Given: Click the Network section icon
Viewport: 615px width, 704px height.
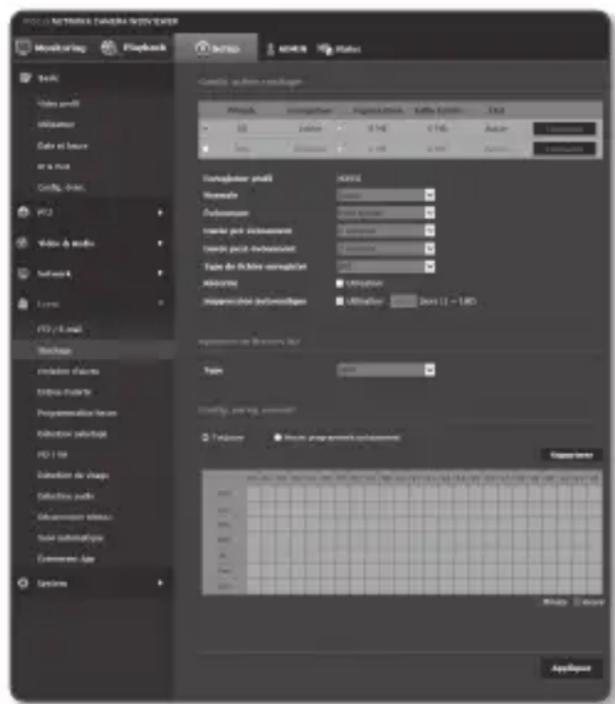Looking at the screenshot, I should 22,273.
